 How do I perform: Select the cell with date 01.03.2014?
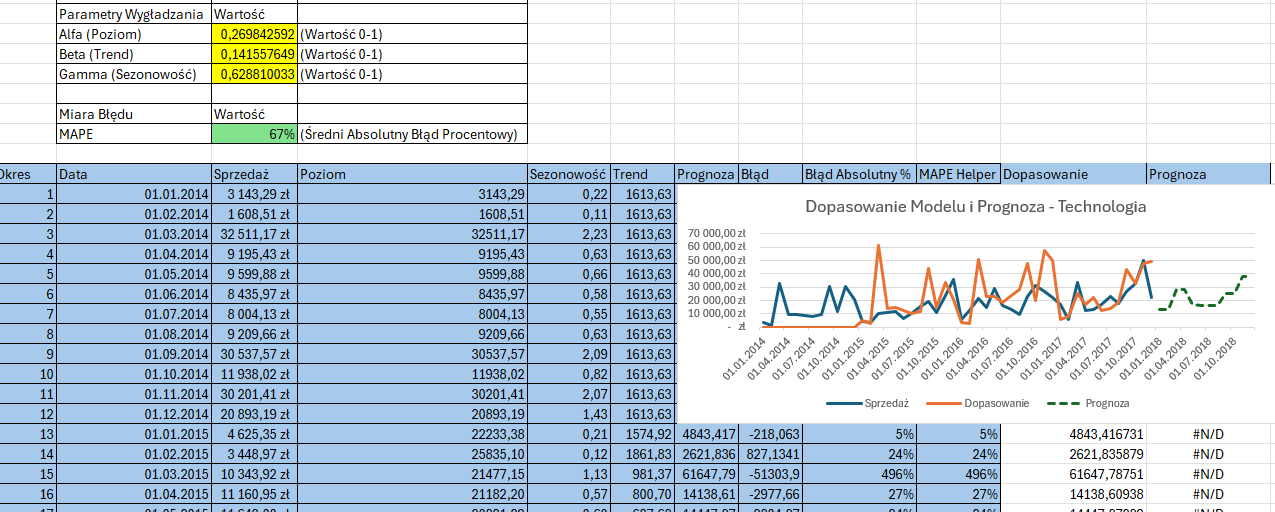tap(134, 234)
